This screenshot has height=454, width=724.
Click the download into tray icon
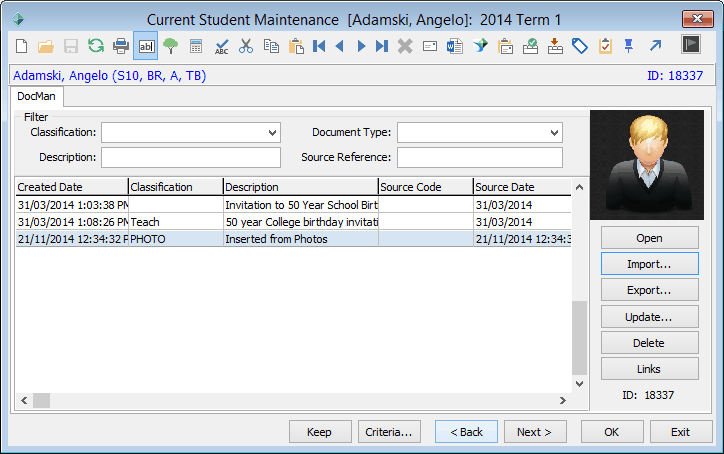(555, 46)
